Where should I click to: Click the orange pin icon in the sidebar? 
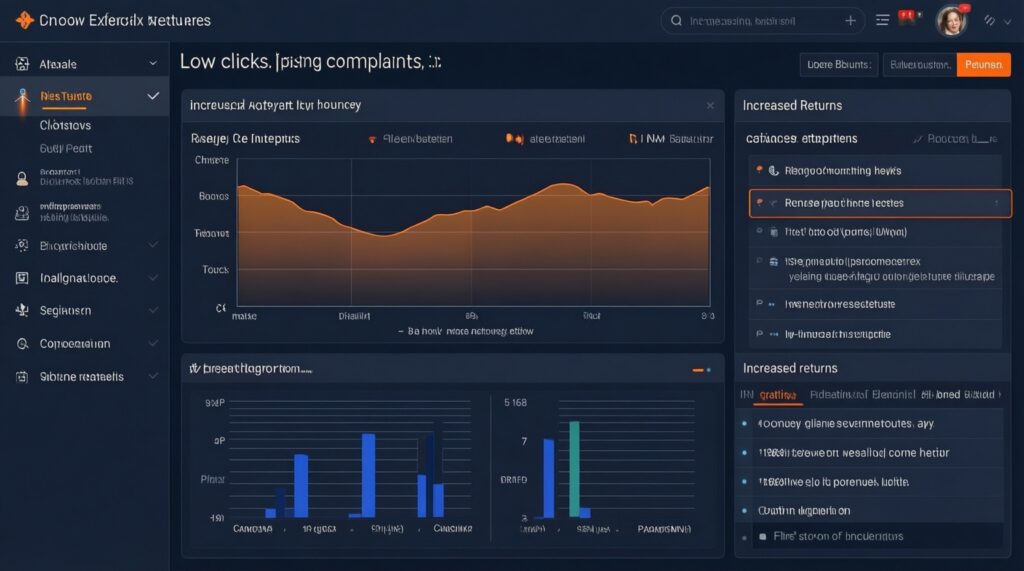[22, 98]
